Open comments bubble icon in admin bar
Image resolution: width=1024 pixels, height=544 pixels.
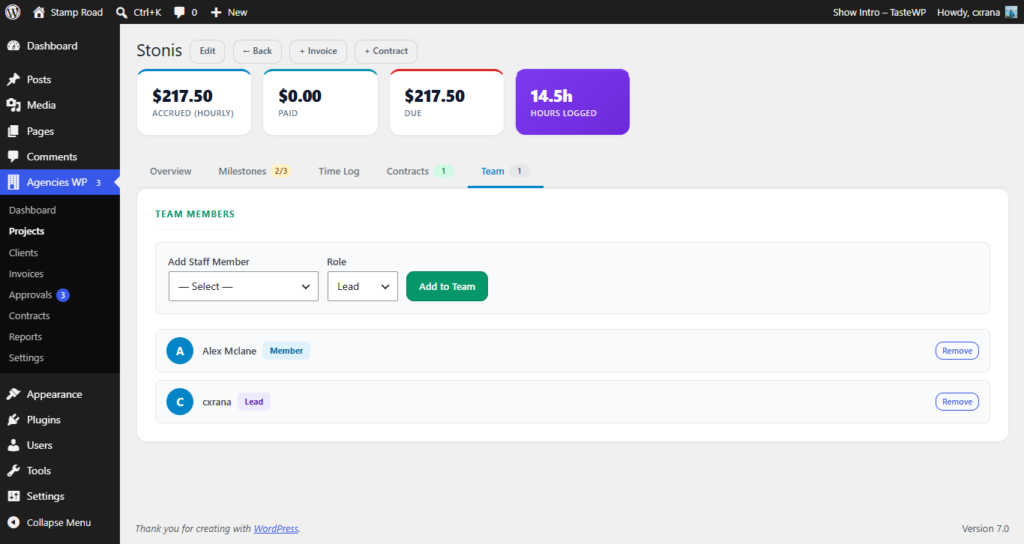[x=180, y=12]
